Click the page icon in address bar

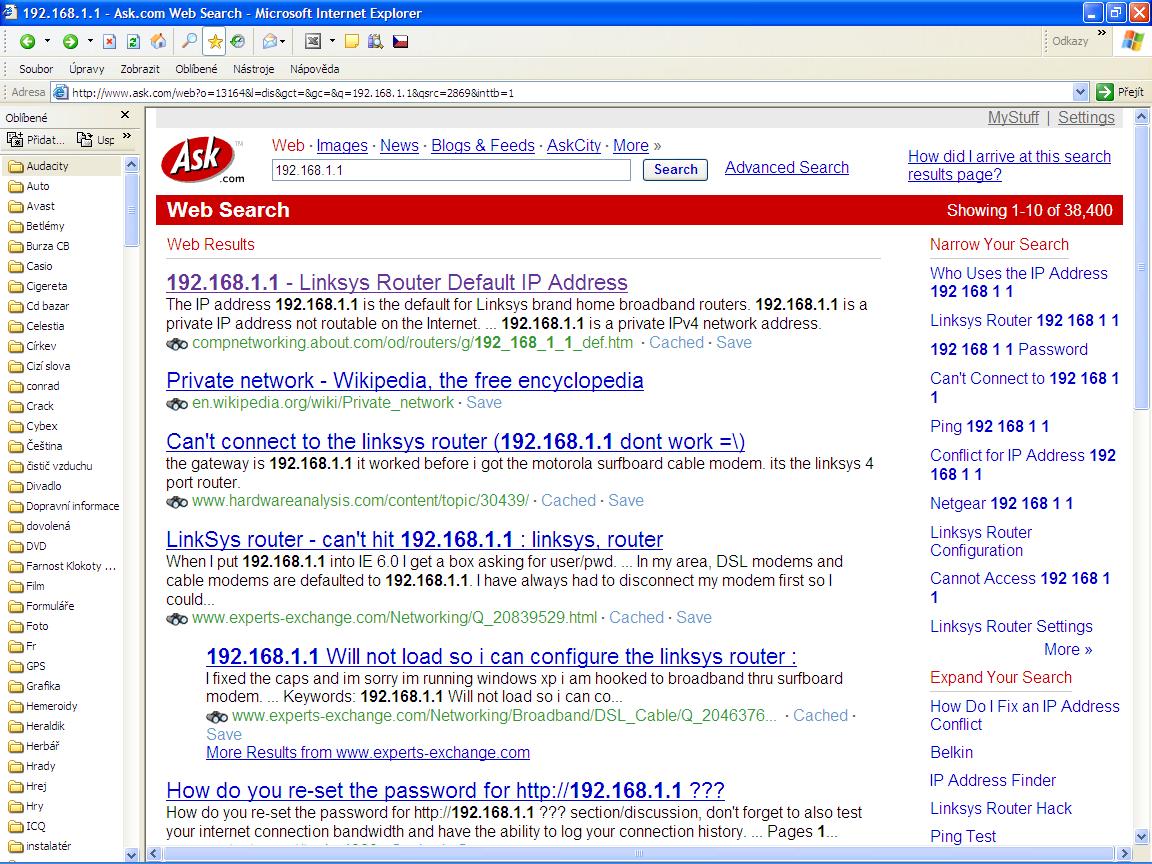click(x=61, y=92)
